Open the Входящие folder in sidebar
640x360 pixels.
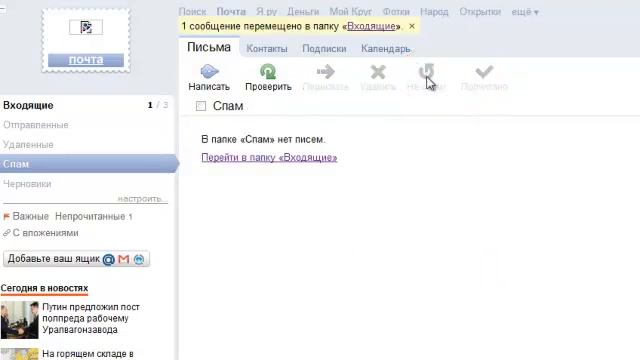click(x=28, y=105)
